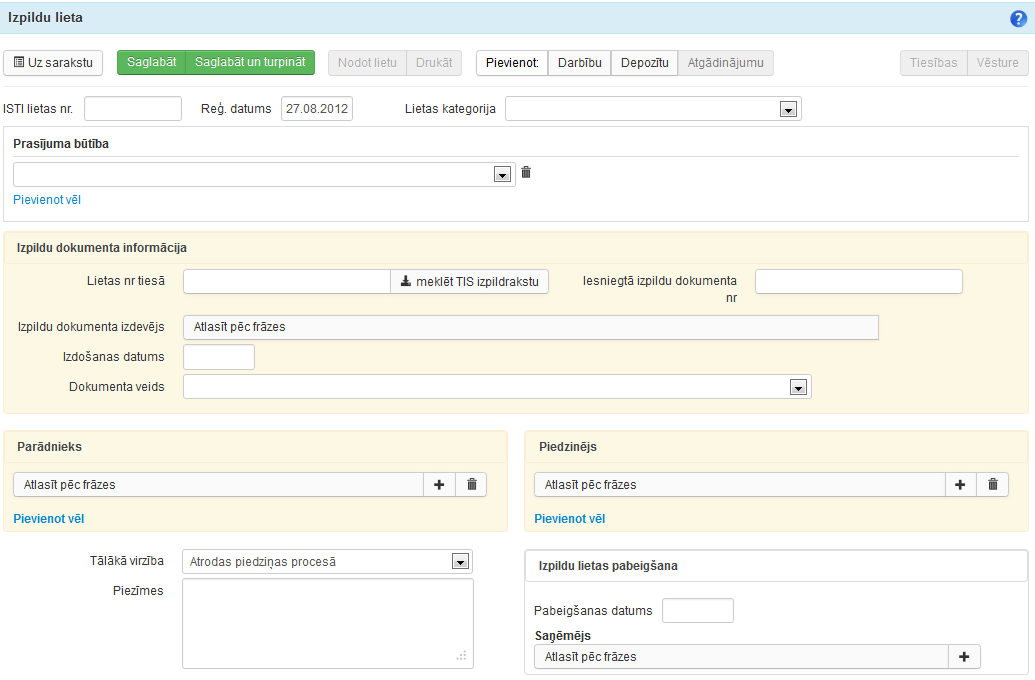Open the Dokumenta veids dropdown
The width and height of the screenshot is (1035, 680).
click(x=798, y=387)
